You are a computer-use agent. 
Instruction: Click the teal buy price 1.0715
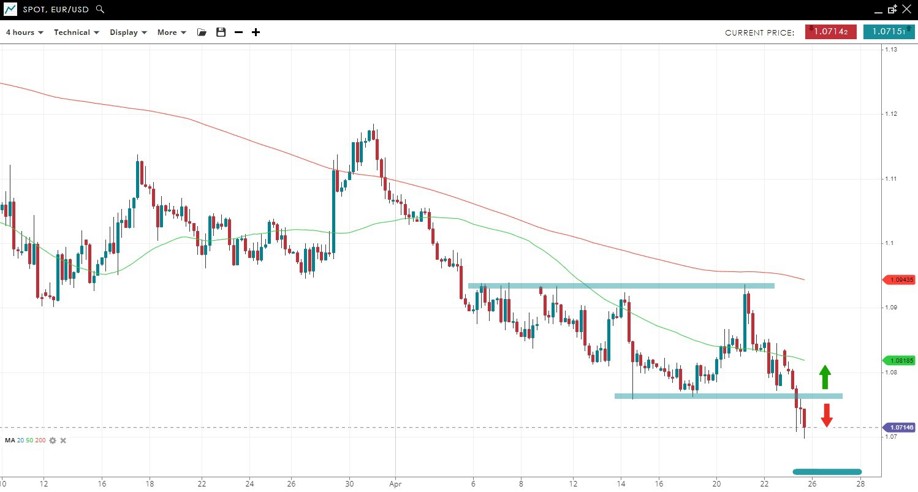(x=888, y=32)
